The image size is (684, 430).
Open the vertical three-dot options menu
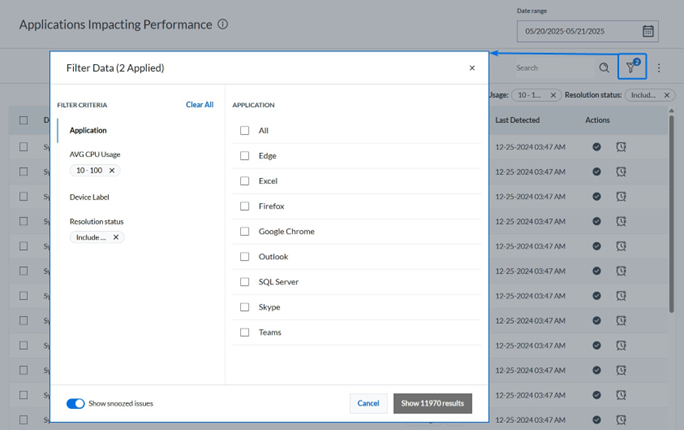pos(659,68)
